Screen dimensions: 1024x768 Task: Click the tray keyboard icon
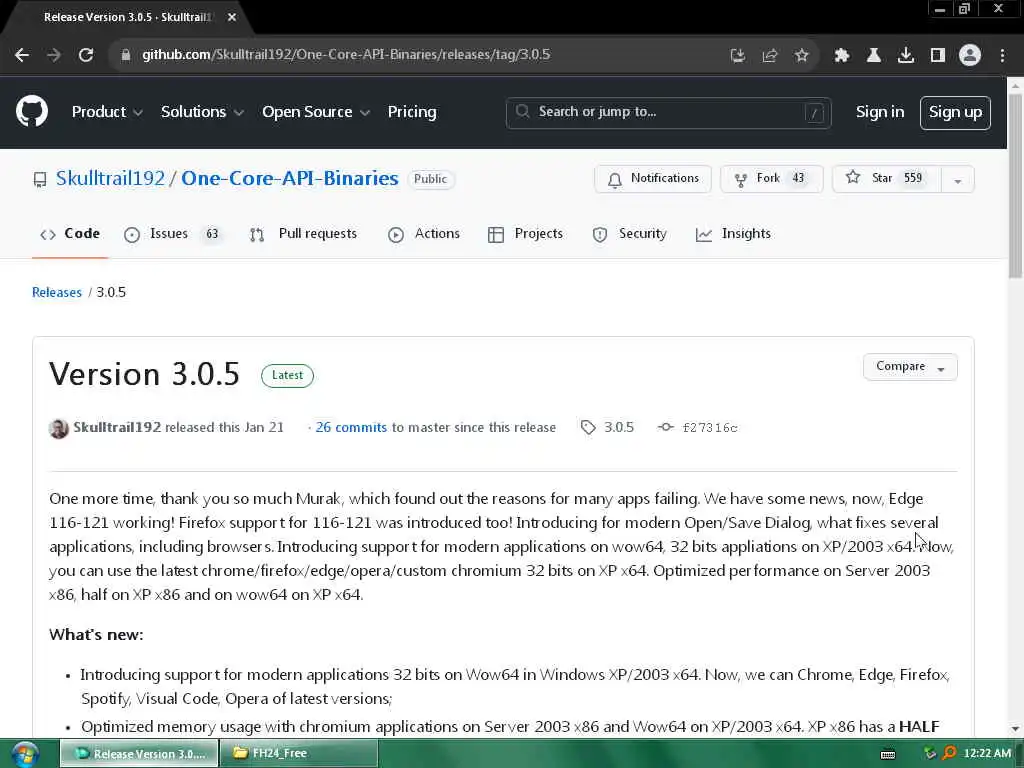tap(888, 754)
